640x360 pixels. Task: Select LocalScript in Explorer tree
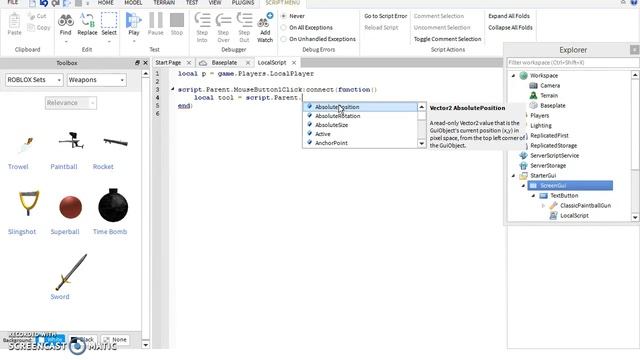click(574, 216)
